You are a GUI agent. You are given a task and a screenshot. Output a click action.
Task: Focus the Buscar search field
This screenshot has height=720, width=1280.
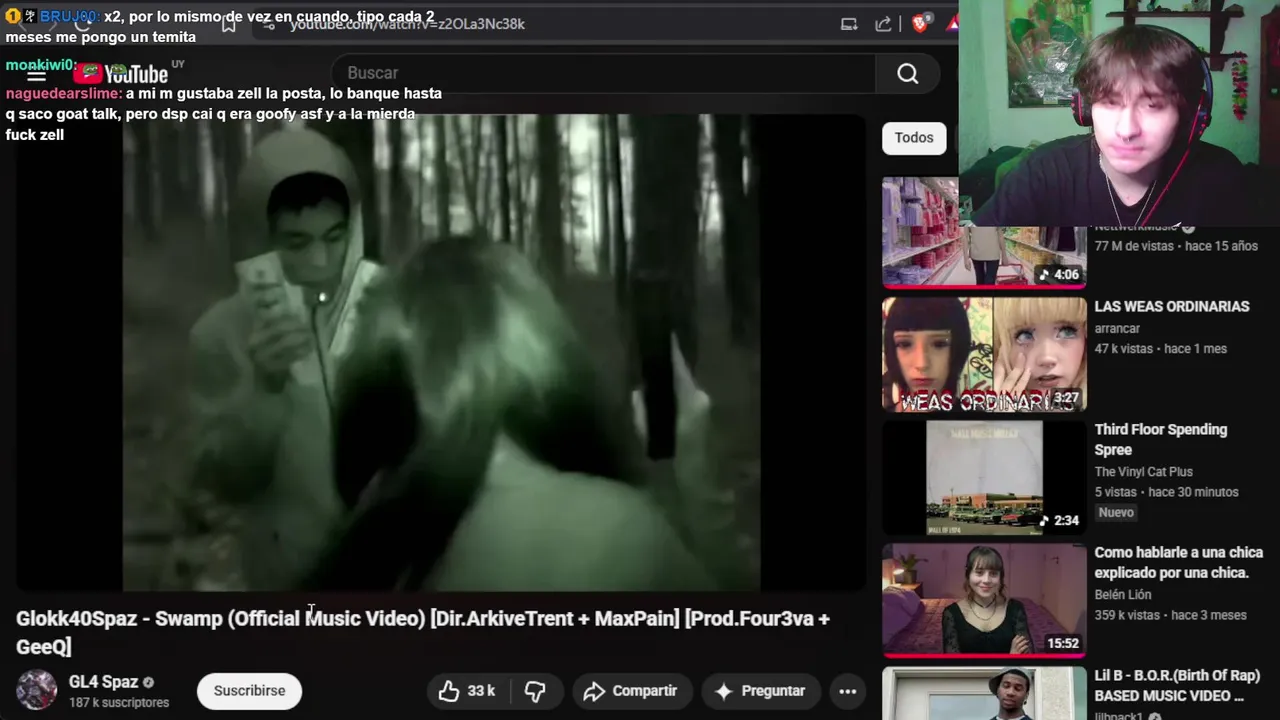[604, 73]
